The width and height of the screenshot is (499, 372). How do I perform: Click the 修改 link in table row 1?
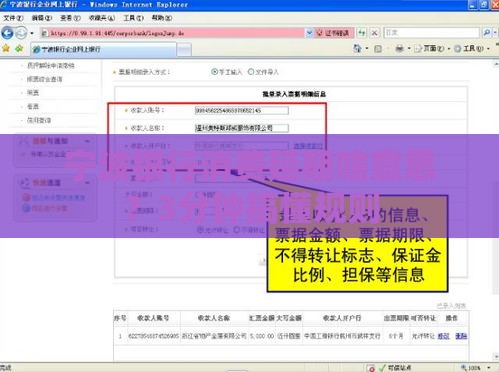click(x=443, y=336)
